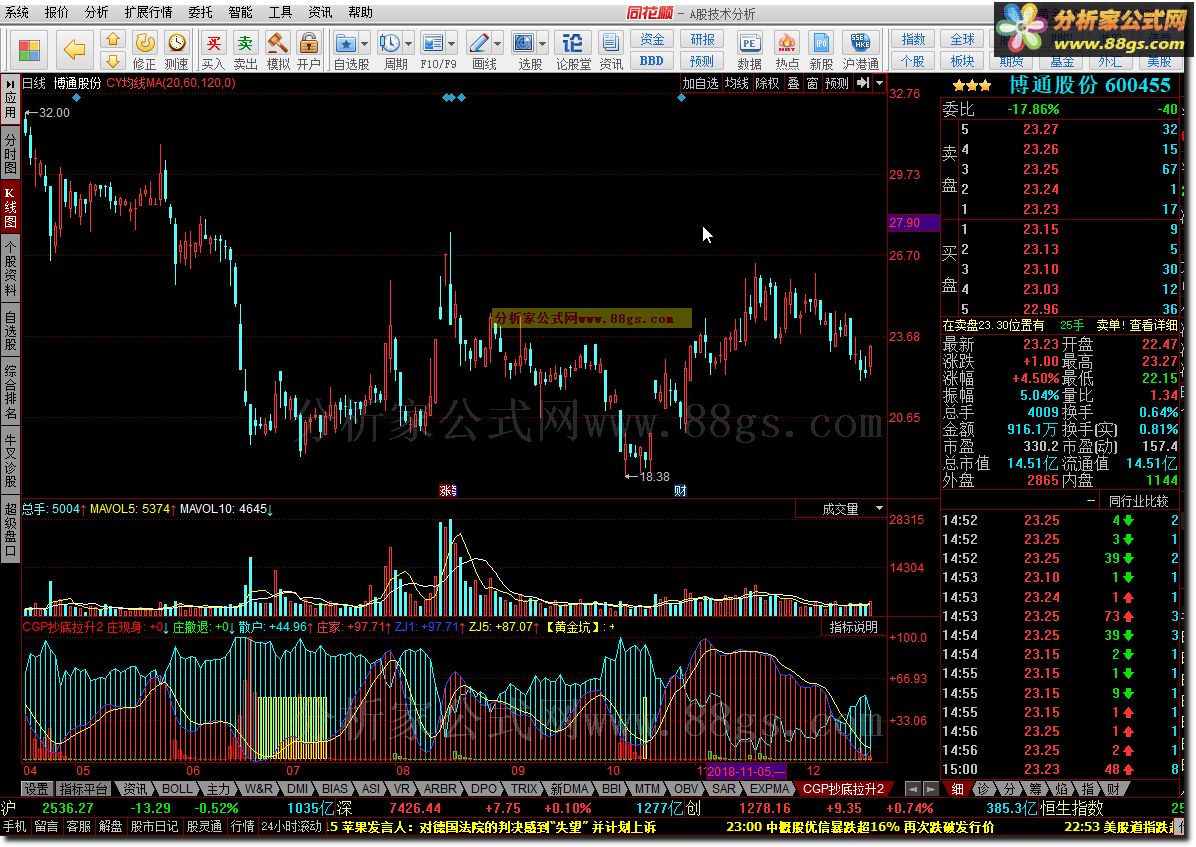The image size is (1196, 847).
Task: Click the down arrow page icon
Action: (x=113, y=61)
